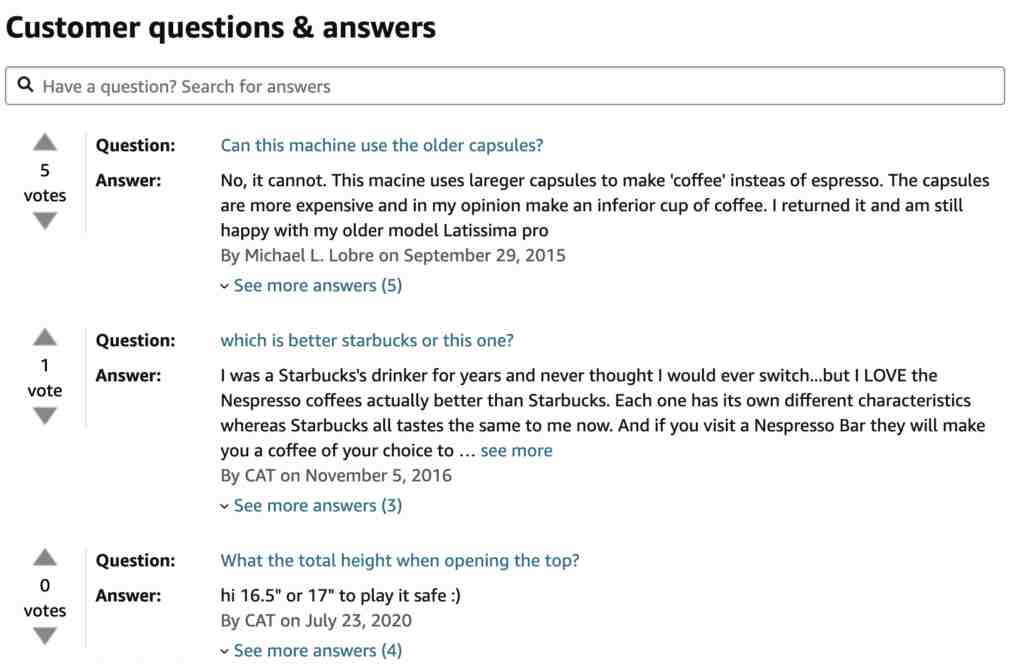This screenshot has height=664, width=1024.
Task: Open 'What the total height when opening the top?'
Action: pyautogui.click(x=400, y=560)
